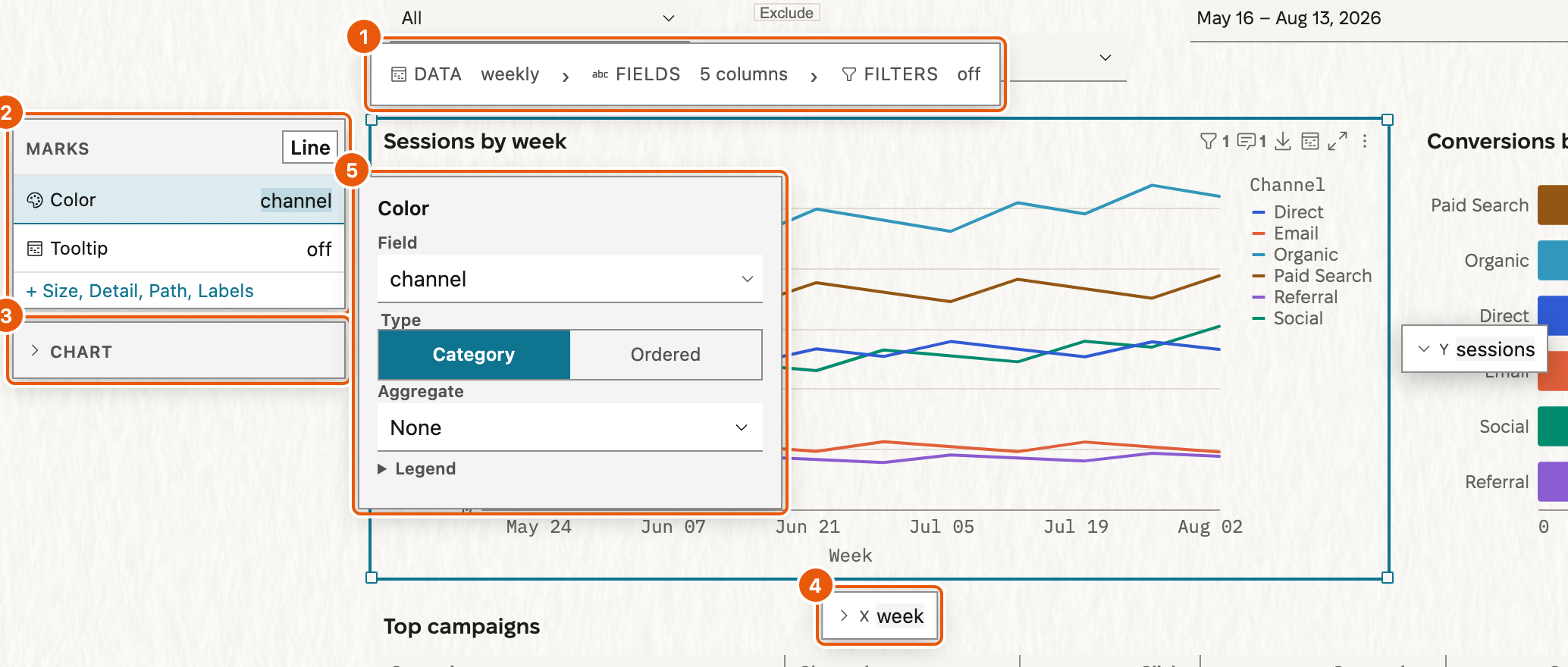Open the DATA weekly step
Viewport: 1568px width, 667px height.
[465, 74]
